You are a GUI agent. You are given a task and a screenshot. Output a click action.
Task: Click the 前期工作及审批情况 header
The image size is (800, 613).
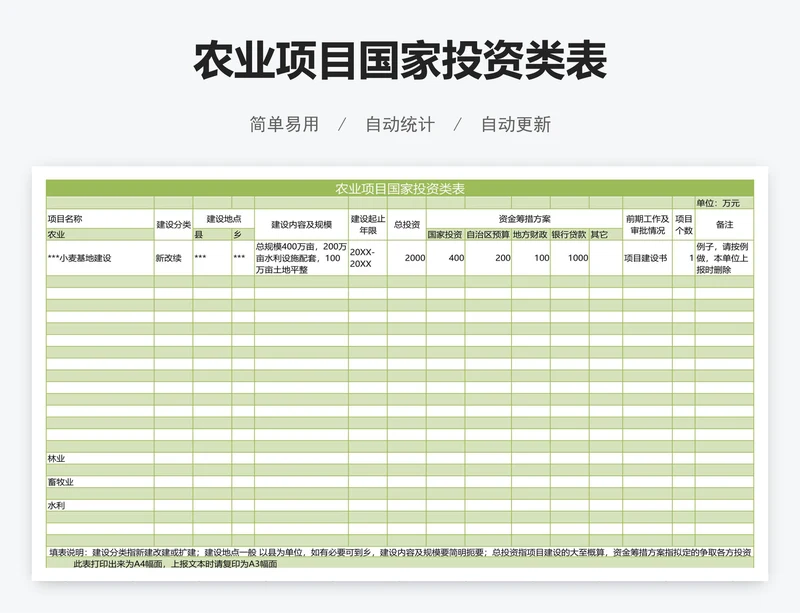tap(647, 225)
